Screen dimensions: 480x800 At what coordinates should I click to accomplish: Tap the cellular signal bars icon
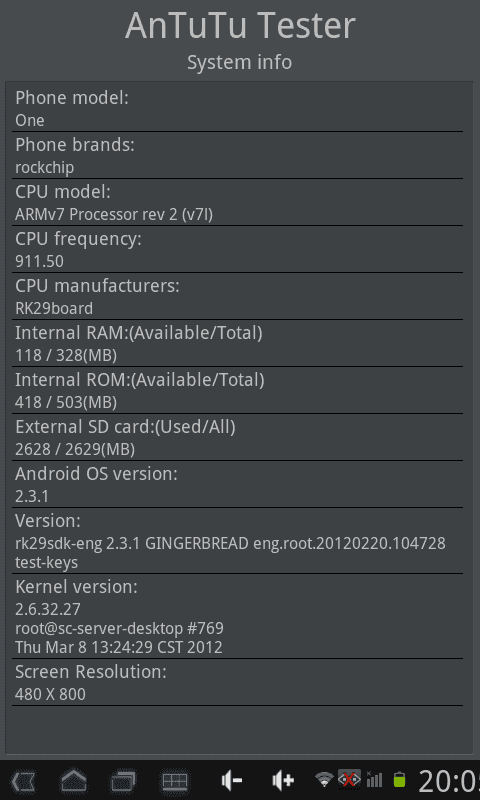pos(374,780)
